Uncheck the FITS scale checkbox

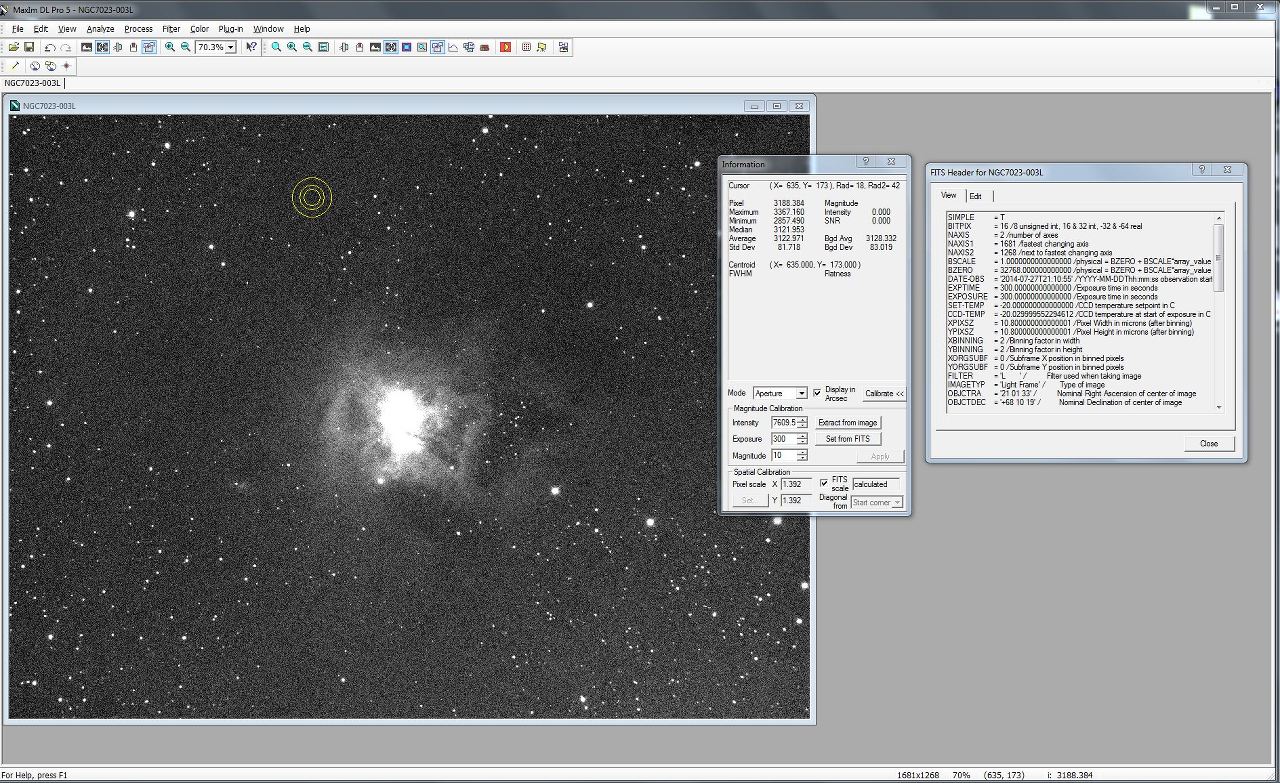(x=824, y=483)
